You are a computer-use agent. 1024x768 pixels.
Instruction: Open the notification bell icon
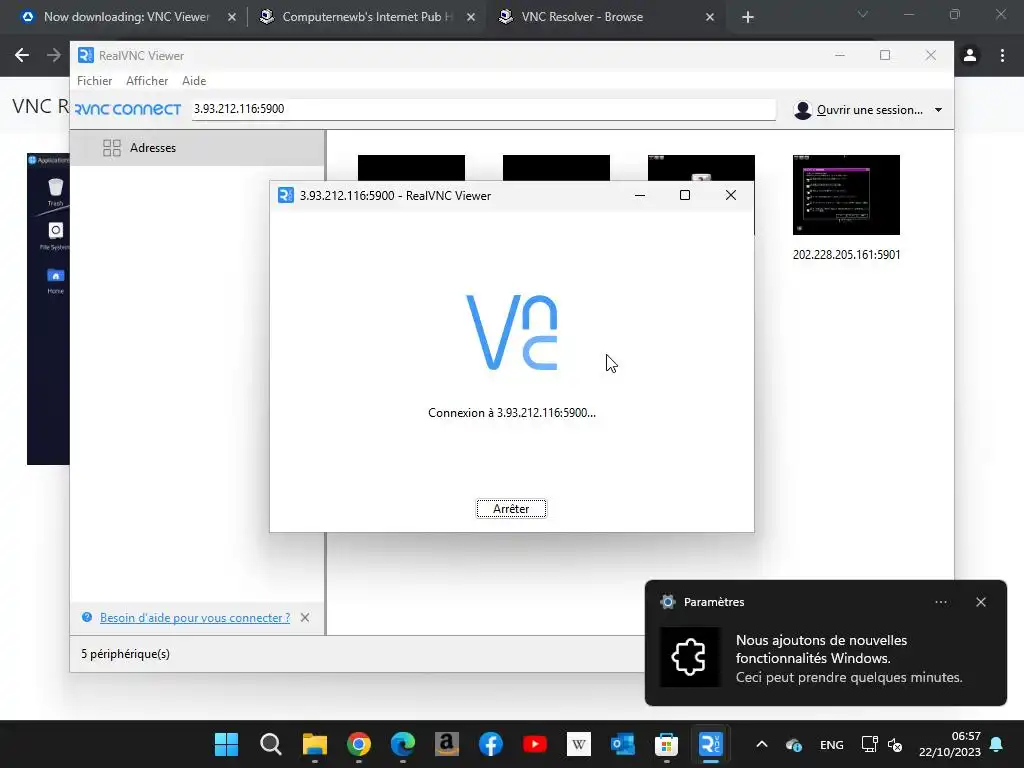pyautogui.click(x=997, y=744)
